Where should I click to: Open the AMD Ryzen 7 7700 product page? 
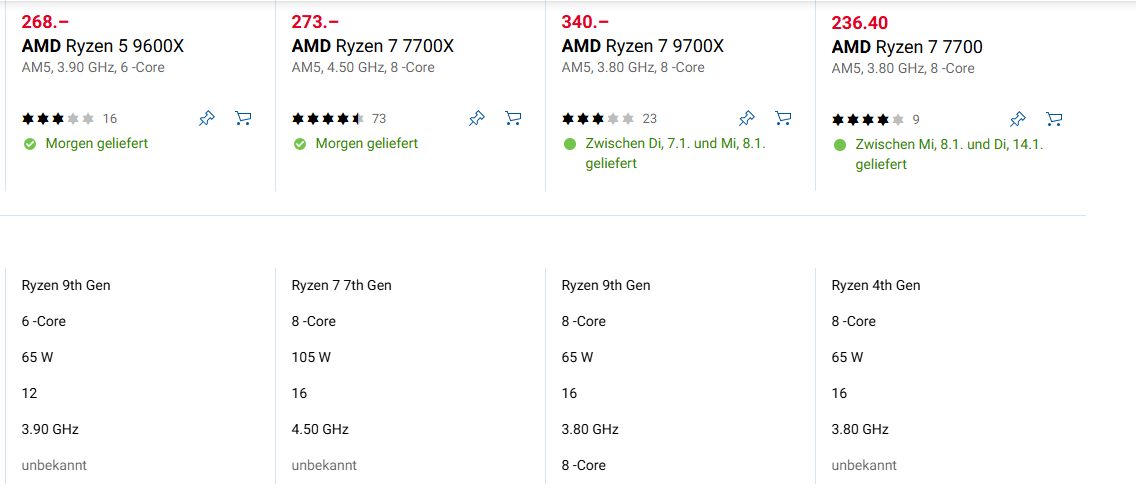click(x=907, y=47)
